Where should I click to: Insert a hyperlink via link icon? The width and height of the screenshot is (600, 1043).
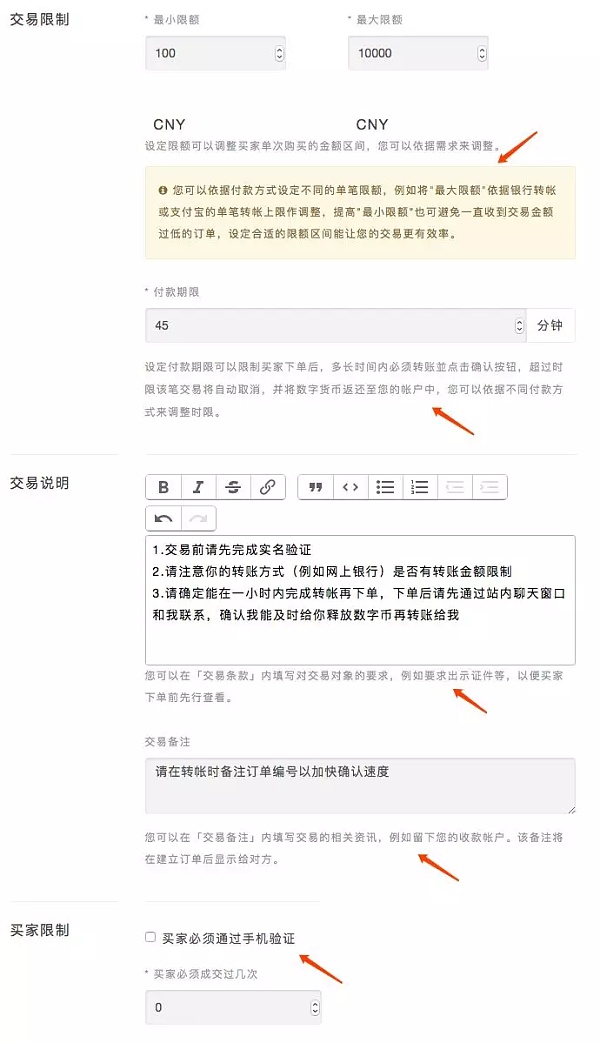coord(267,487)
